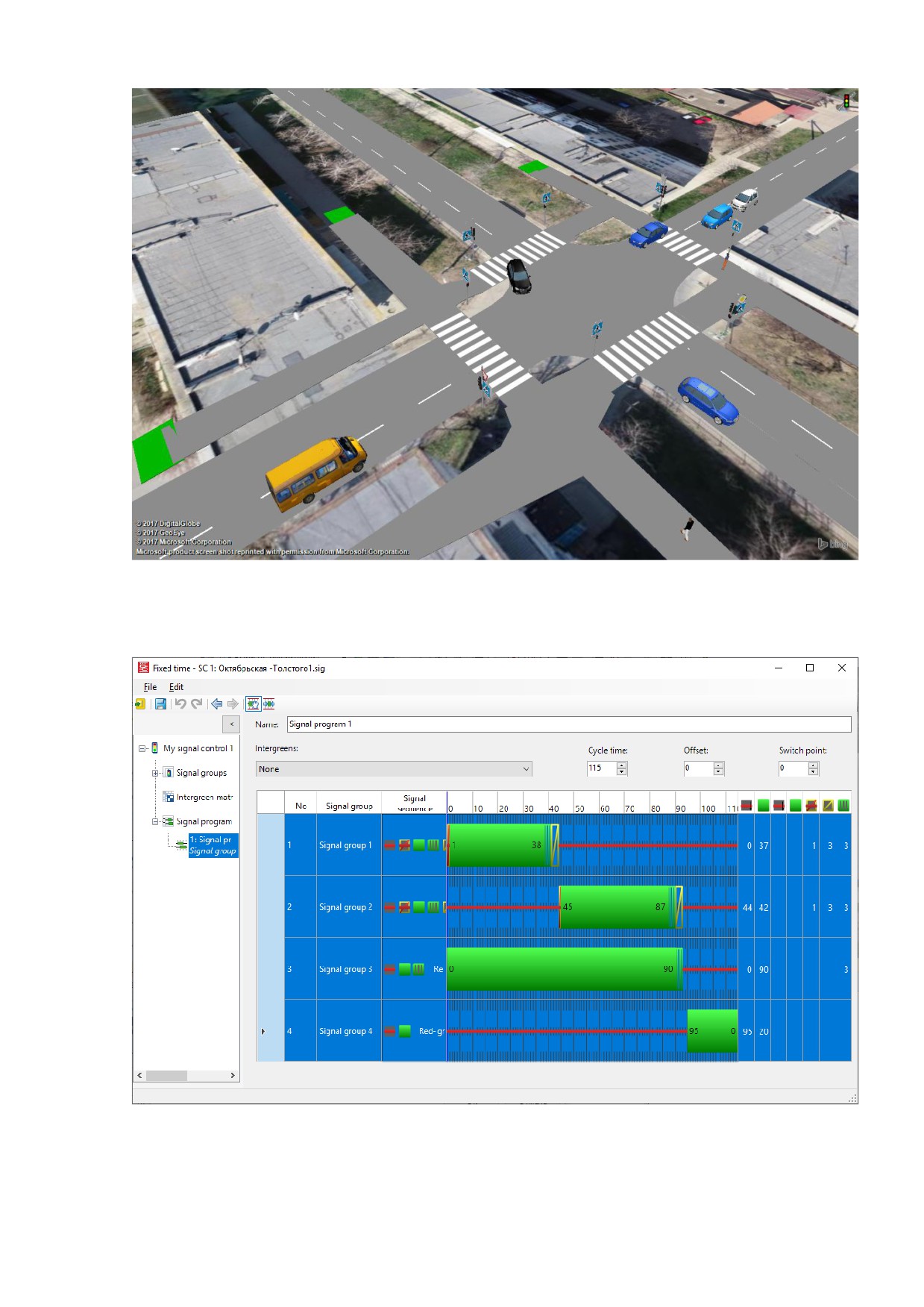
Task: Click the red end column header icon, first one
Action: (747, 805)
